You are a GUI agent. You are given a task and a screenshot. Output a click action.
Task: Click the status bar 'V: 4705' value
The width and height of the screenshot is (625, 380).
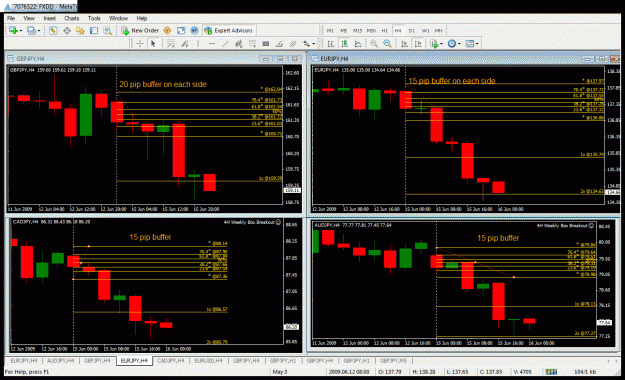pos(522,372)
